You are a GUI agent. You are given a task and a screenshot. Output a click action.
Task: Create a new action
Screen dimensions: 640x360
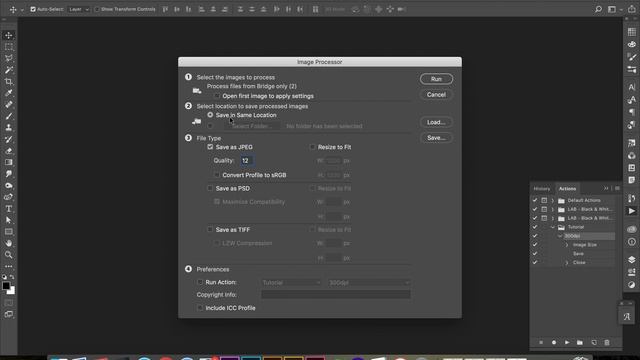tap(594, 342)
